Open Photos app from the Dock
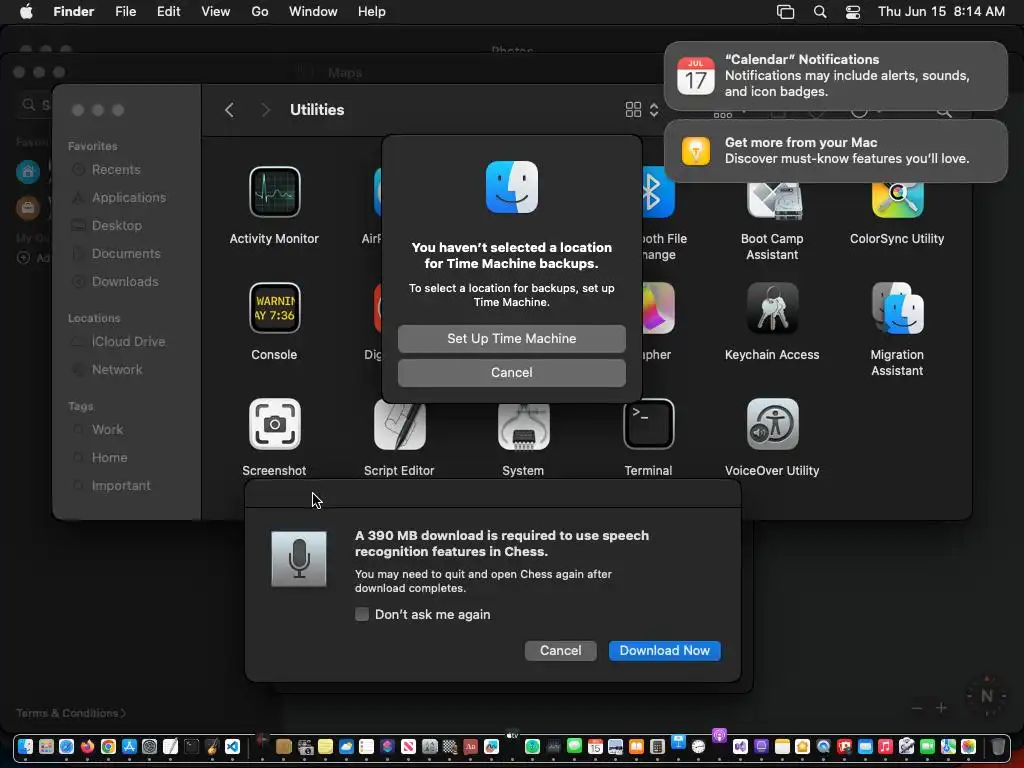Viewport: 1024px width, 768px height. coord(968,746)
